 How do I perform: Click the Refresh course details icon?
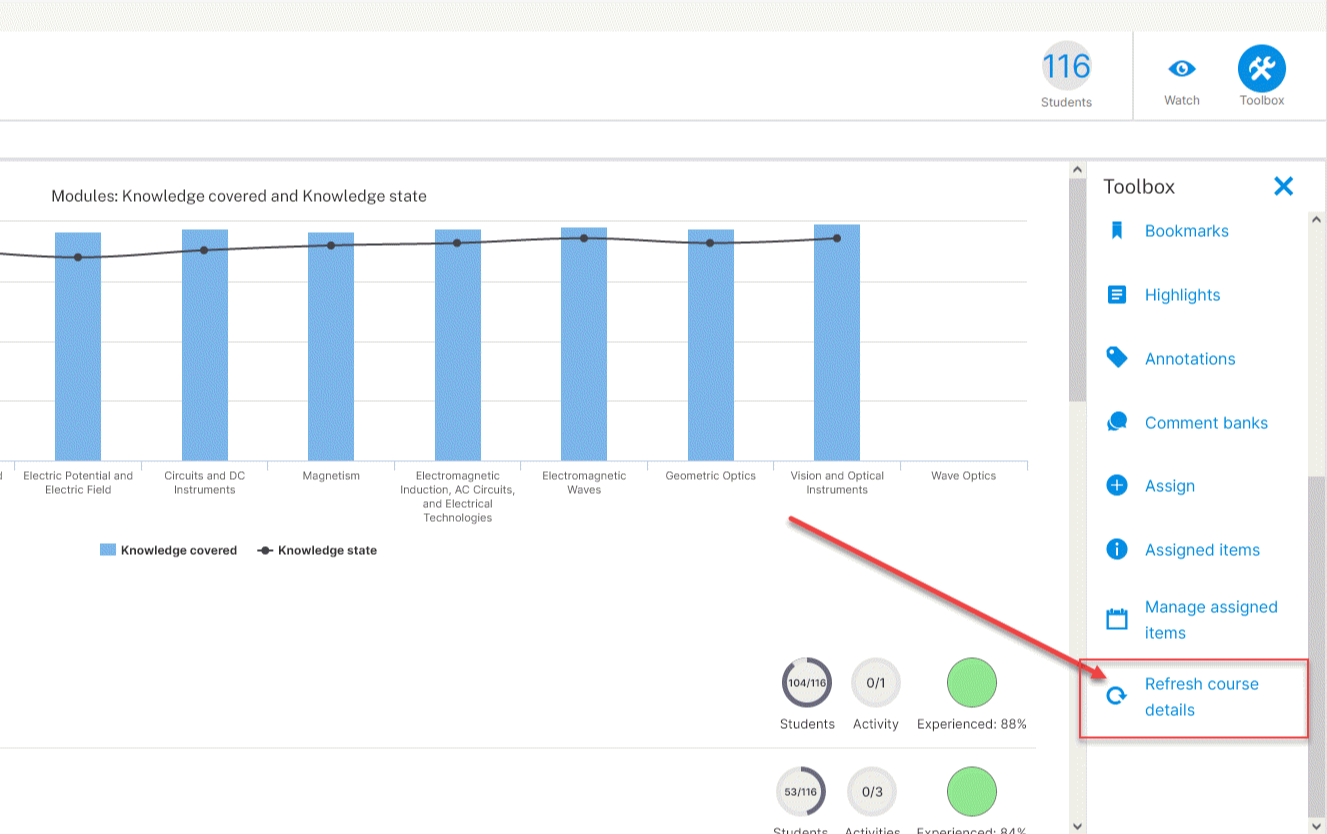[x=1117, y=697]
